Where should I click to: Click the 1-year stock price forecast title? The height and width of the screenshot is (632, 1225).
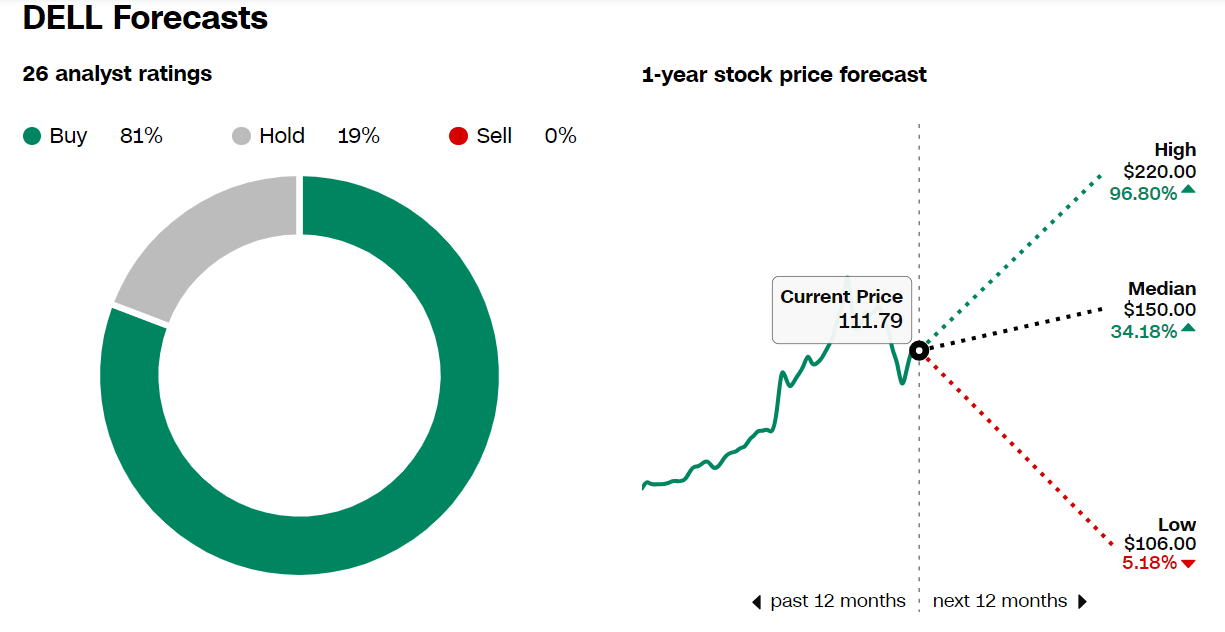coord(784,74)
